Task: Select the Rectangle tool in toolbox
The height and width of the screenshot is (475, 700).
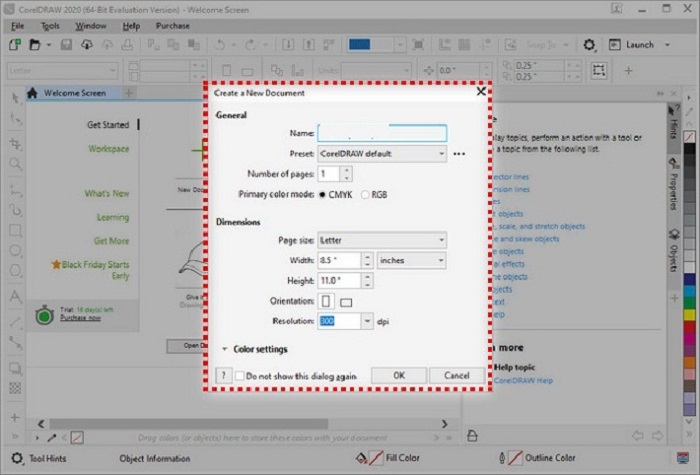Action: 15,230
